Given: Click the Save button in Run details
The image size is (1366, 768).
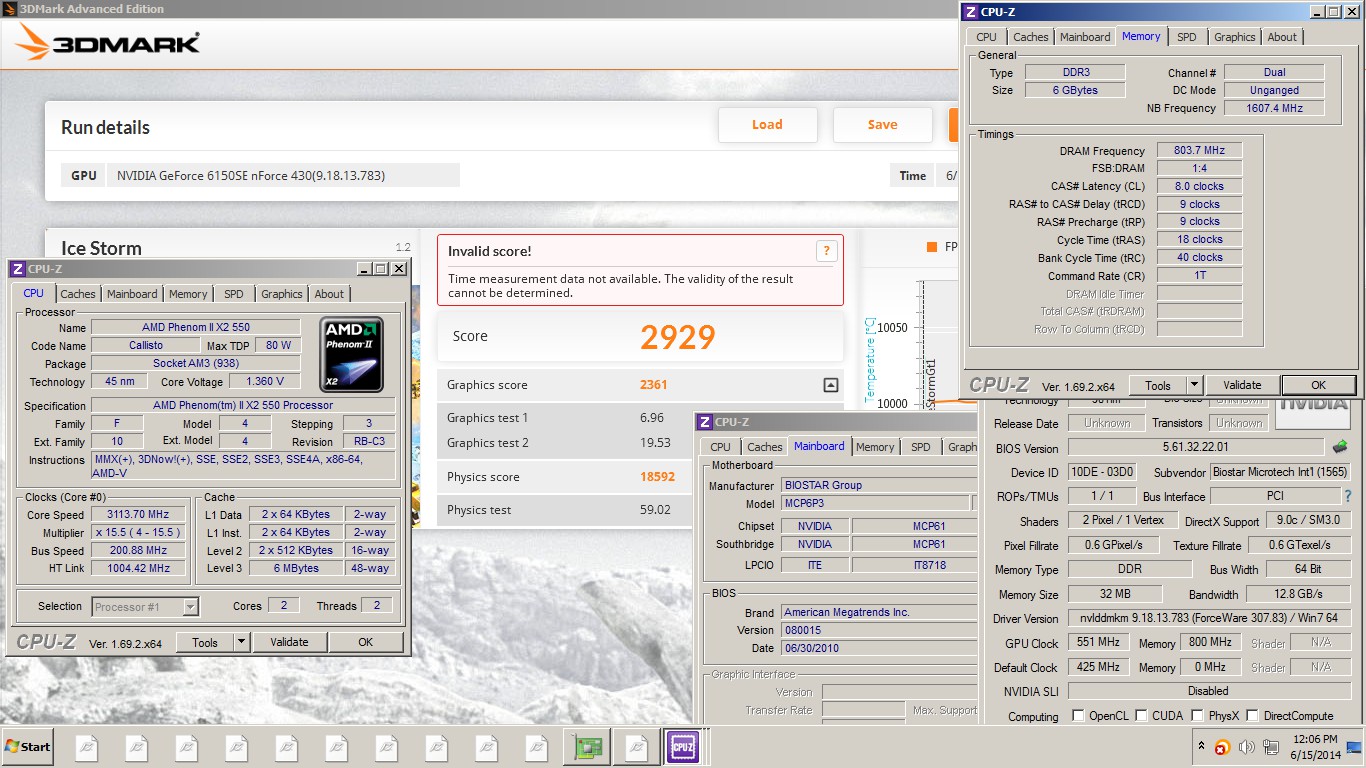Looking at the screenshot, I should coord(882,124).
